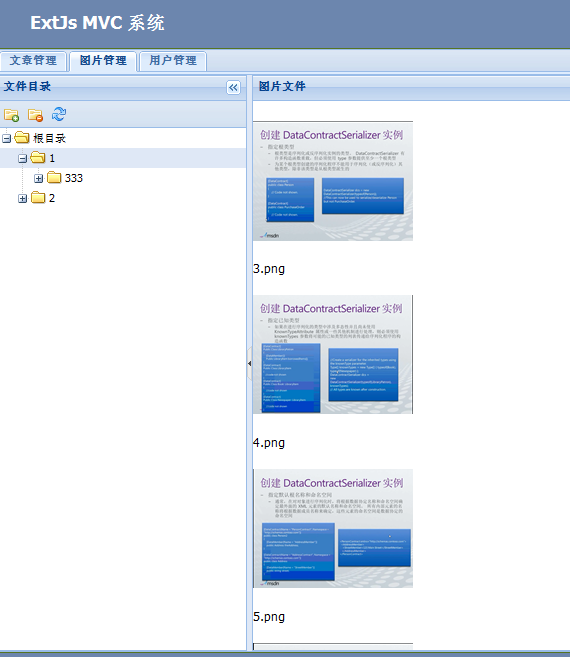Select folder named 333 in tree
Screen dimensions: 570x657
(74, 178)
